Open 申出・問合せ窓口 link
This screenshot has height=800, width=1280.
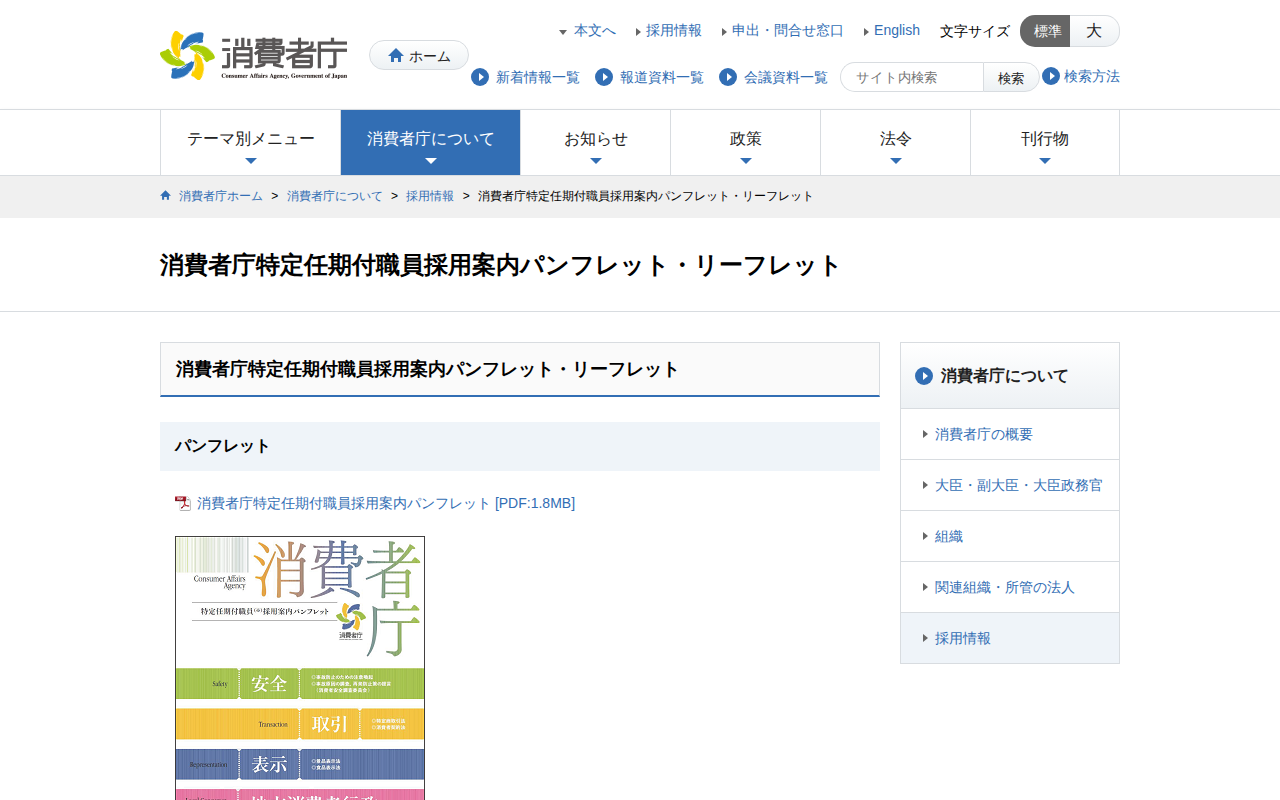point(788,31)
